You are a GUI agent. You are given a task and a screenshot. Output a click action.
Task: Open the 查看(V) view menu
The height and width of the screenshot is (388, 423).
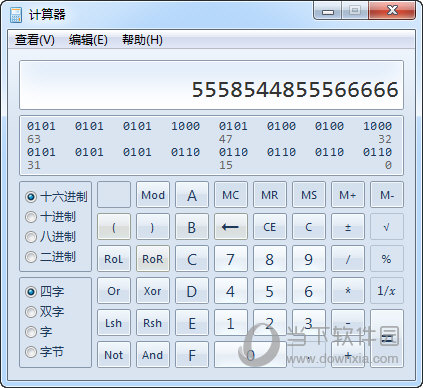35,40
